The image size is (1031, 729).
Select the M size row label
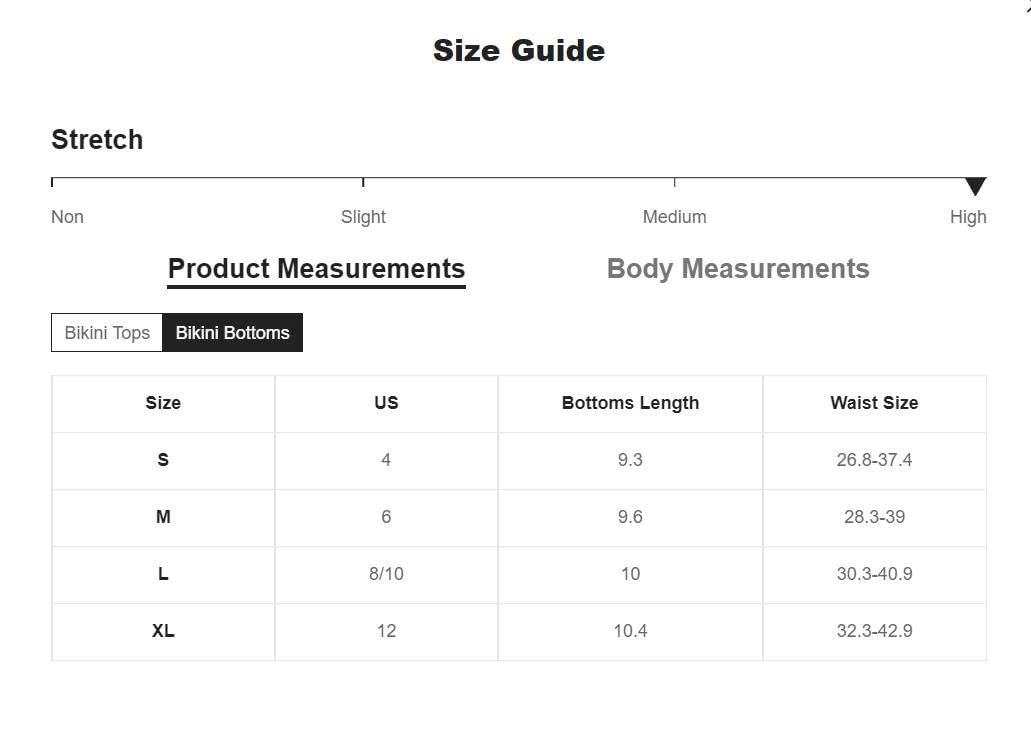pos(163,517)
